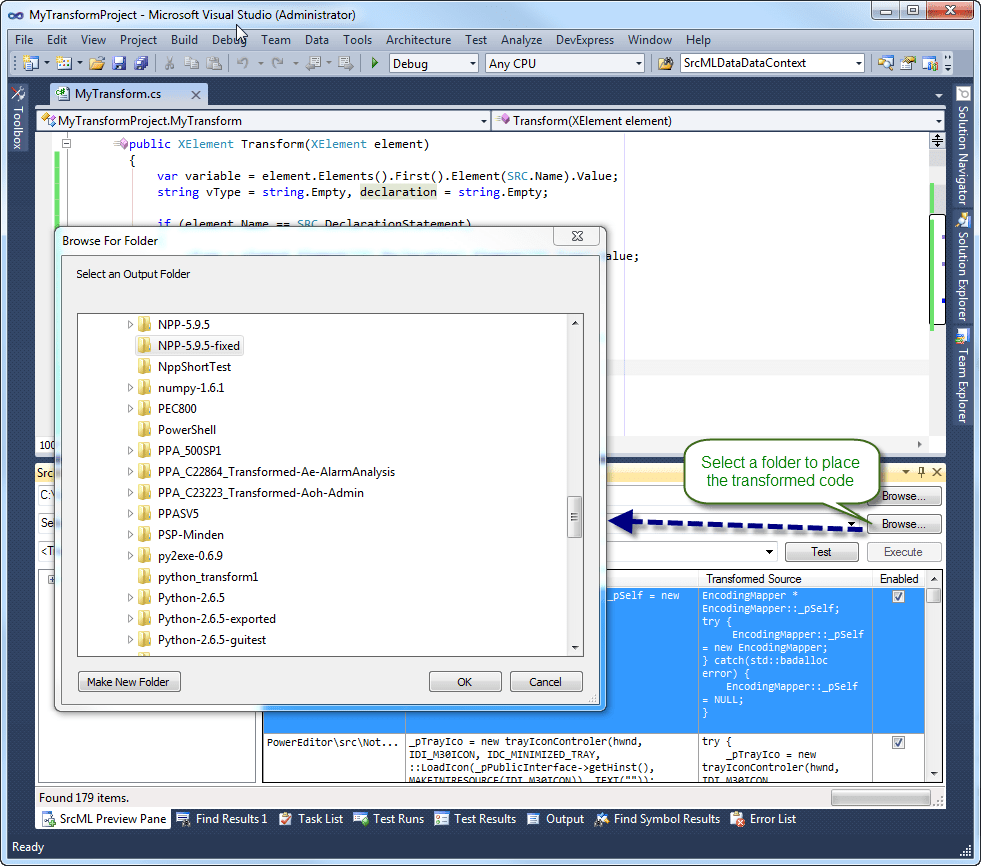Pin the SrcML Preview pane
The image size is (981, 866).
[x=921, y=472]
